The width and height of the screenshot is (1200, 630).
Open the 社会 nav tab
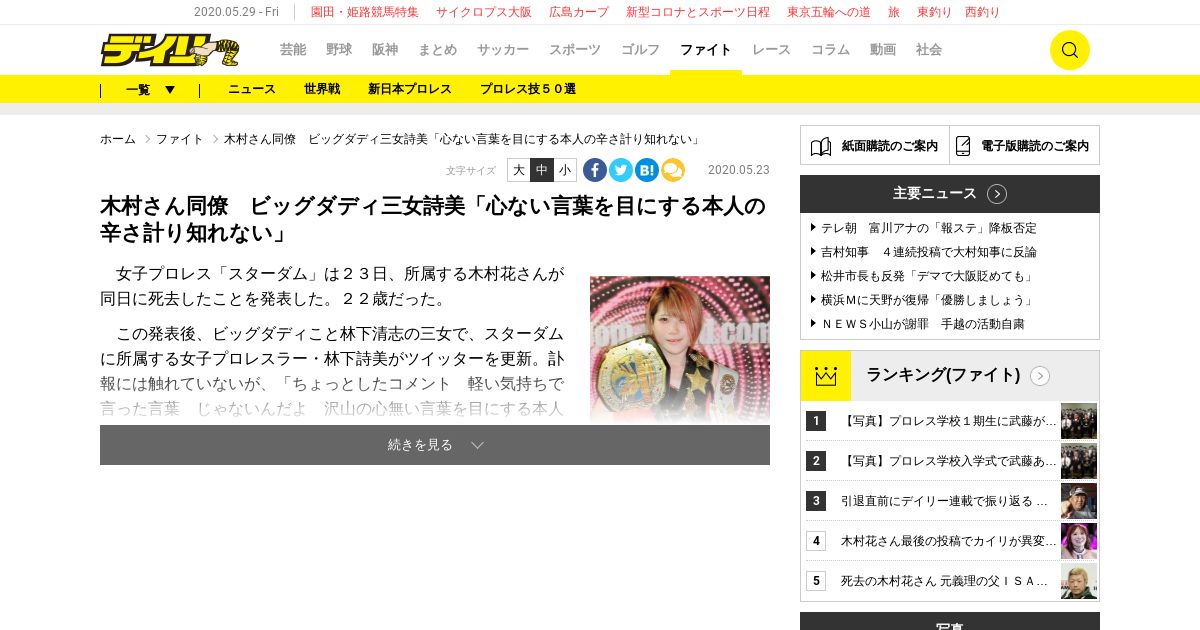click(929, 50)
